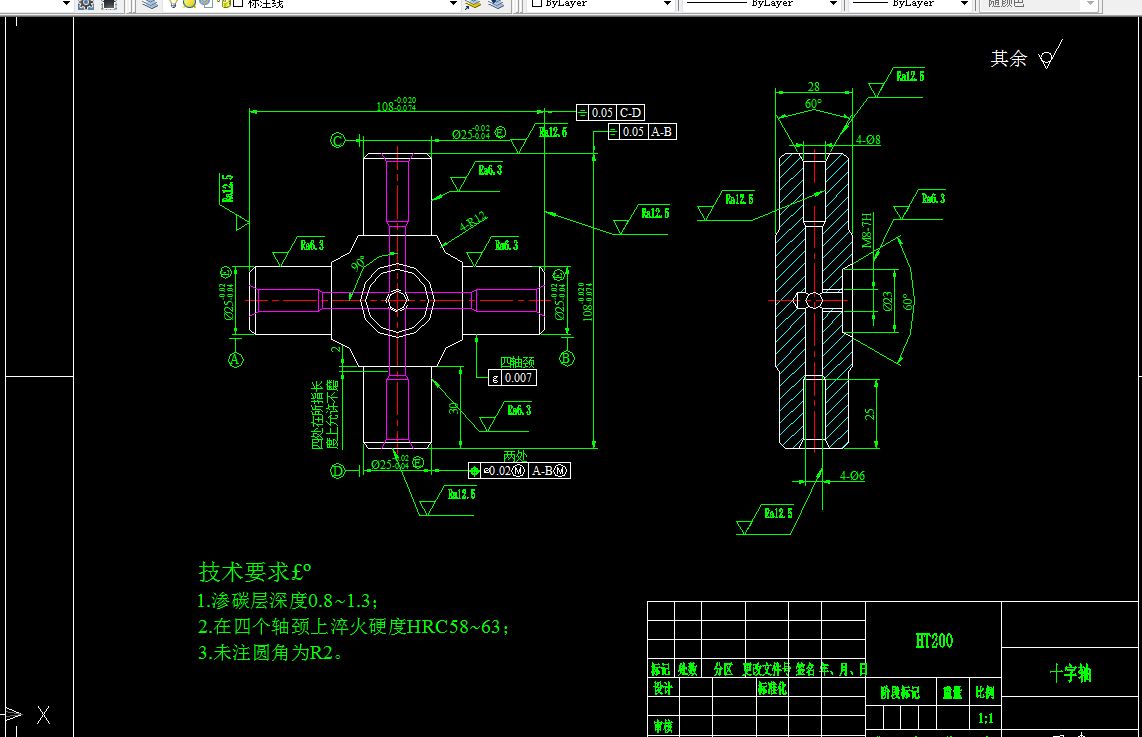Select datum circle A

pos(235,360)
